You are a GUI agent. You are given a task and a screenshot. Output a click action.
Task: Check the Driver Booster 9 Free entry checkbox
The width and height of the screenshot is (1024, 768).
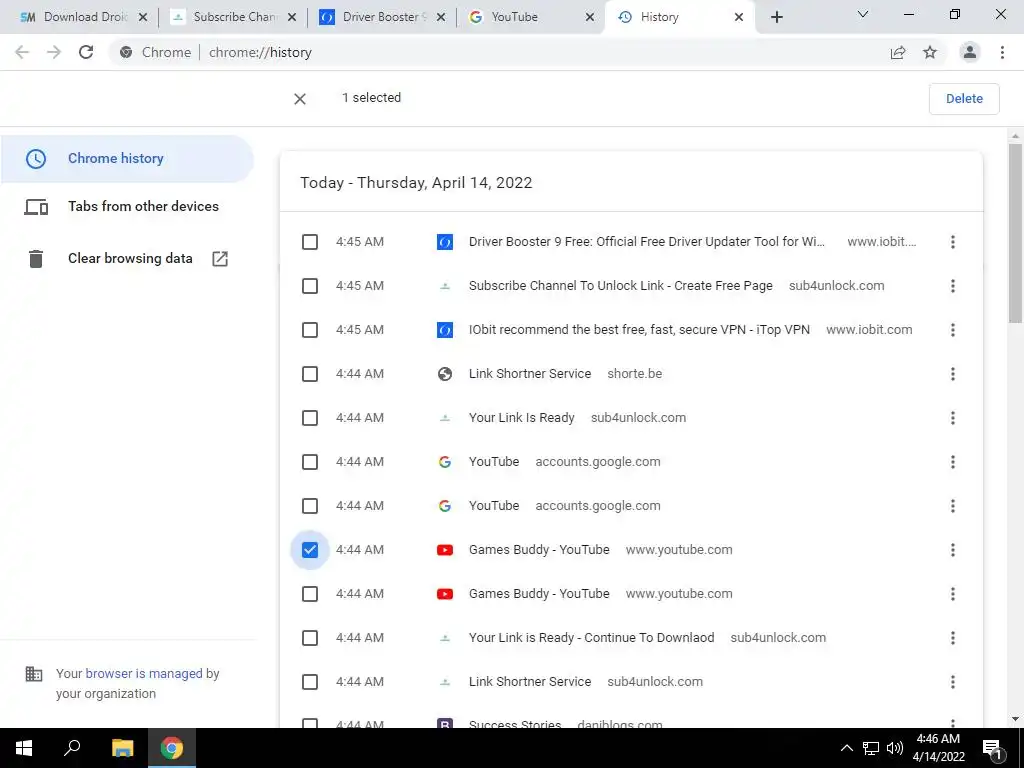(310, 242)
